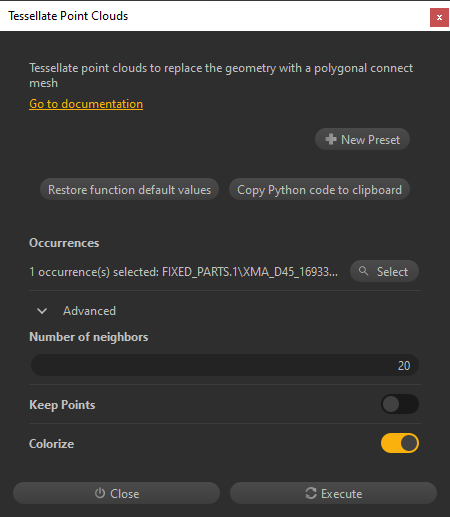Disable the Colorize toggle
Image resolution: width=450 pixels, height=517 pixels.
400,443
